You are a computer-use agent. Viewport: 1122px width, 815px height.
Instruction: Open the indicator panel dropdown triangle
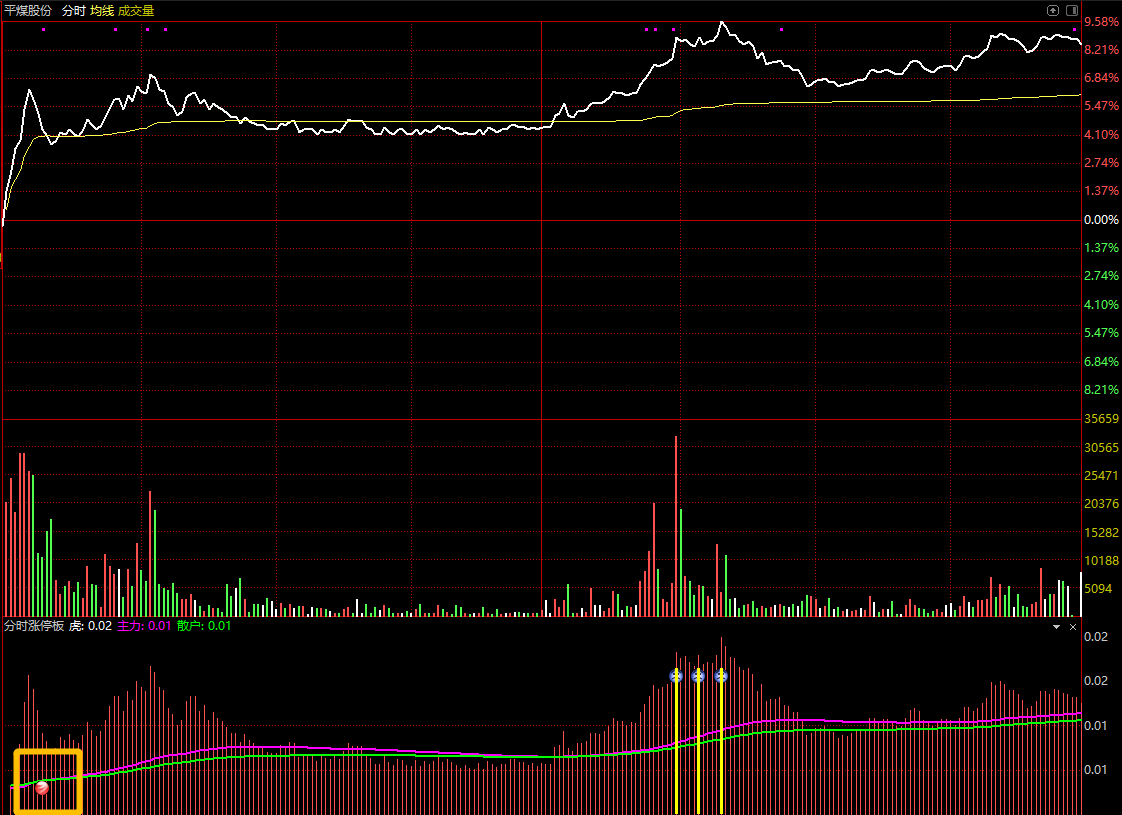coord(1056,627)
